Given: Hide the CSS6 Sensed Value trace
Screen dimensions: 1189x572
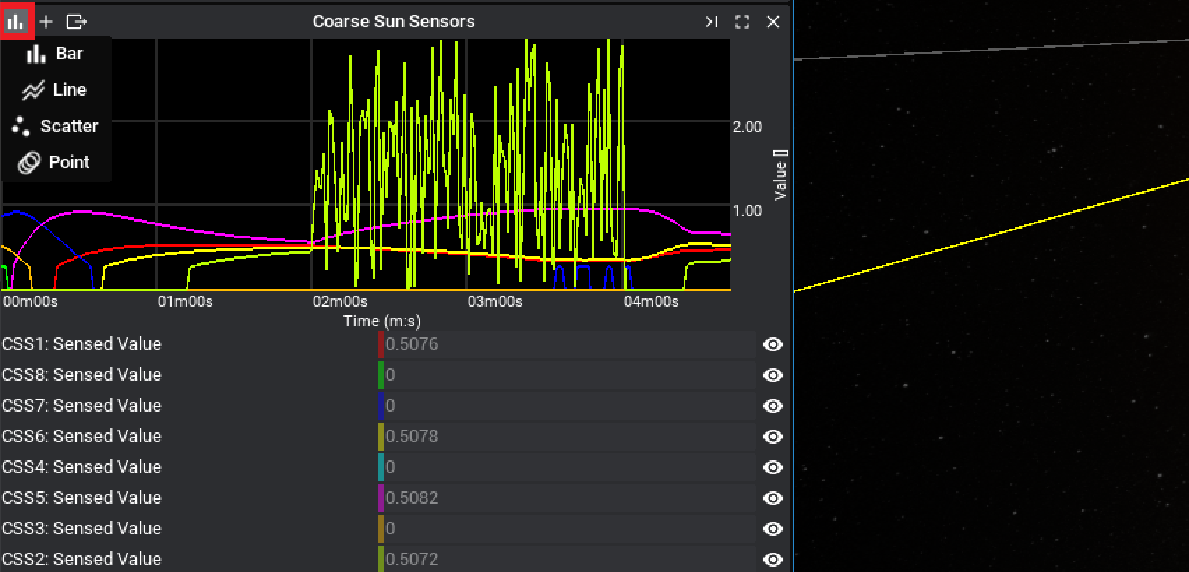Looking at the screenshot, I should pos(773,436).
